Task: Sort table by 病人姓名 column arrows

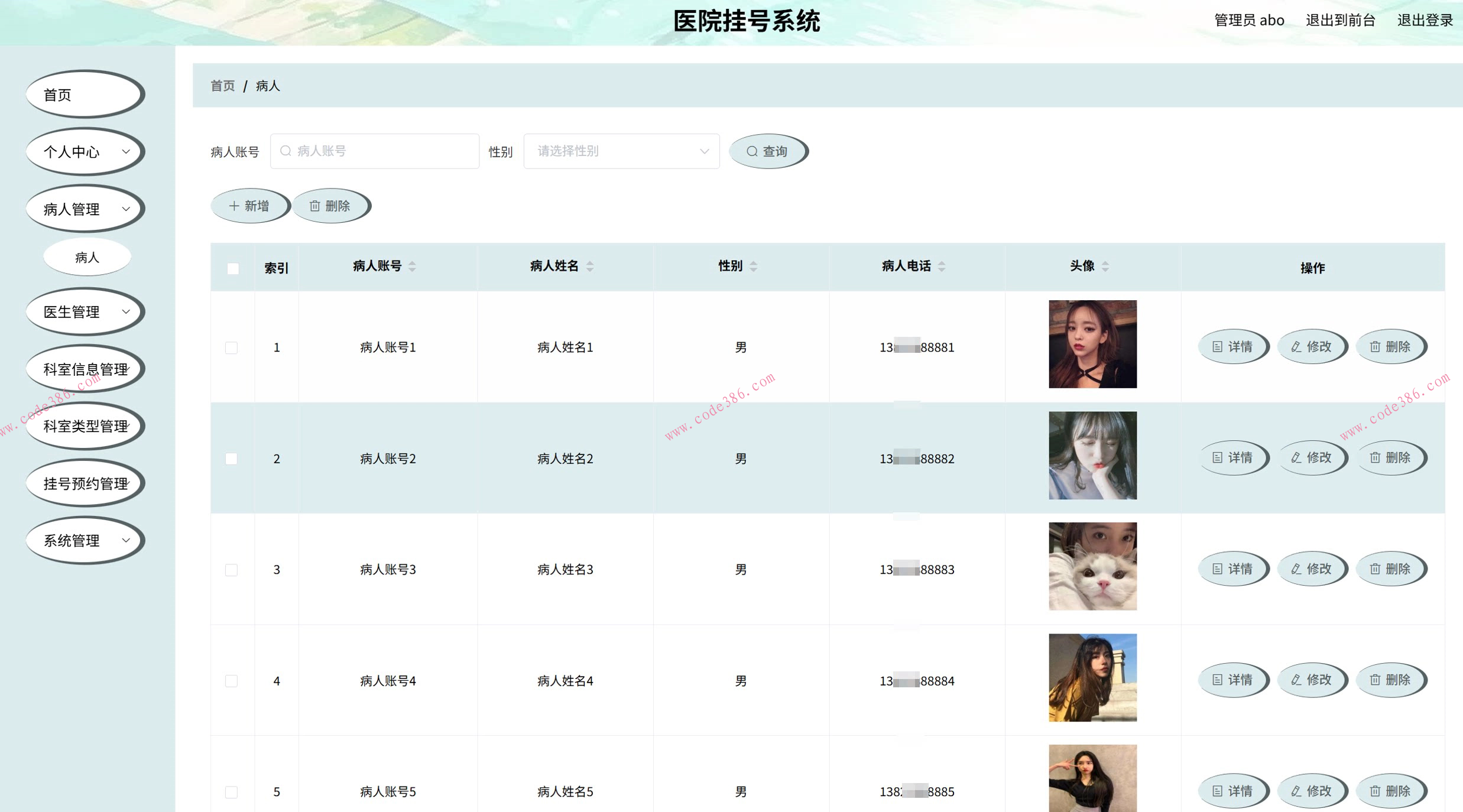Action: pos(589,267)
